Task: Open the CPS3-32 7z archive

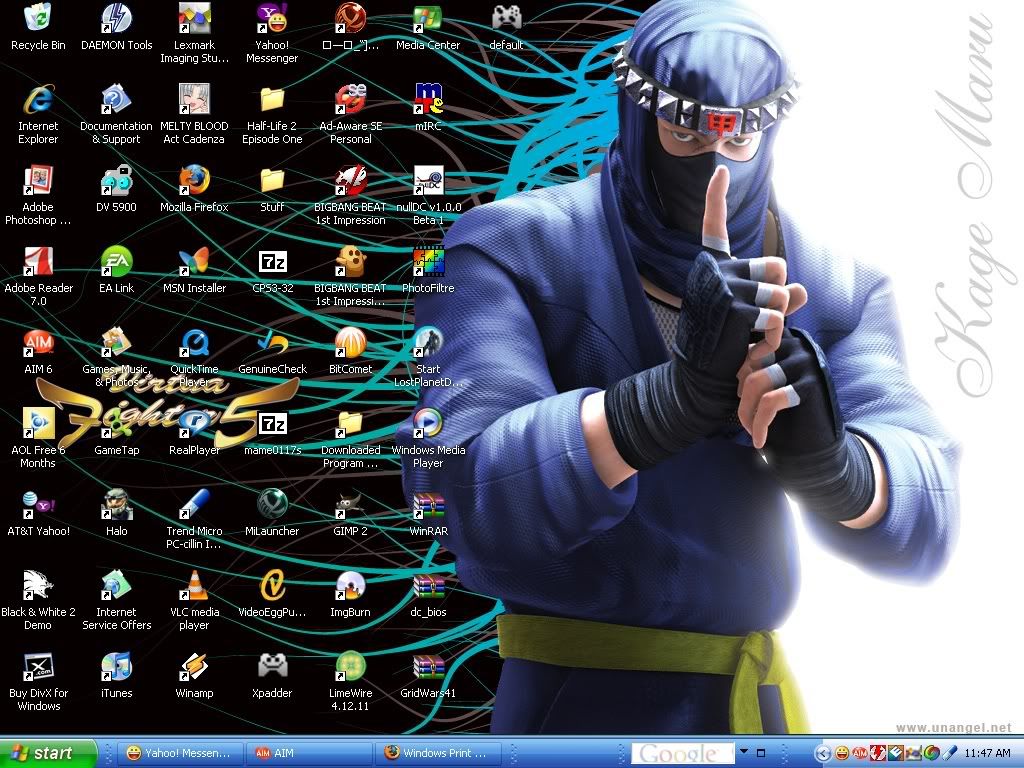Action: point(272,261)
